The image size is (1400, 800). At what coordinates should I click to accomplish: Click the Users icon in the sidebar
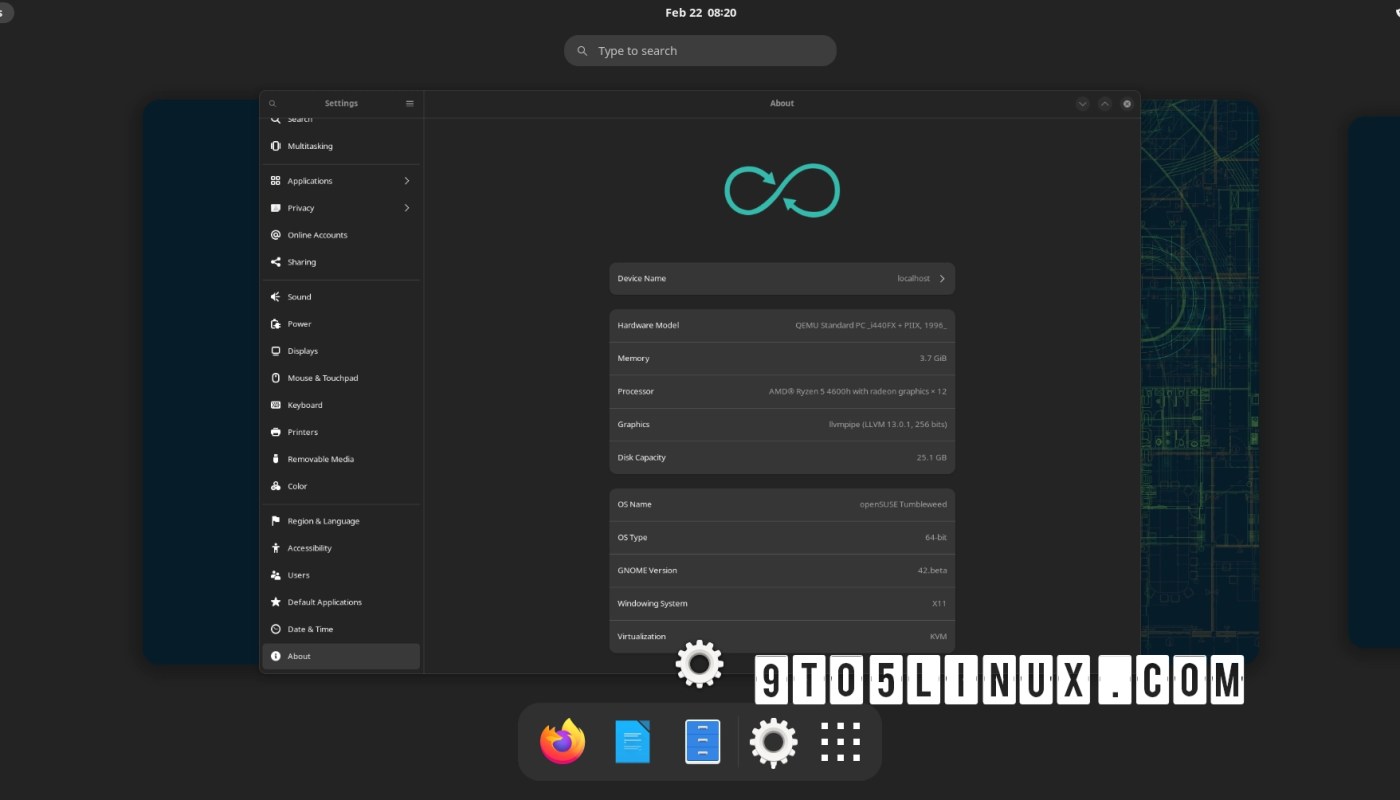276,575
